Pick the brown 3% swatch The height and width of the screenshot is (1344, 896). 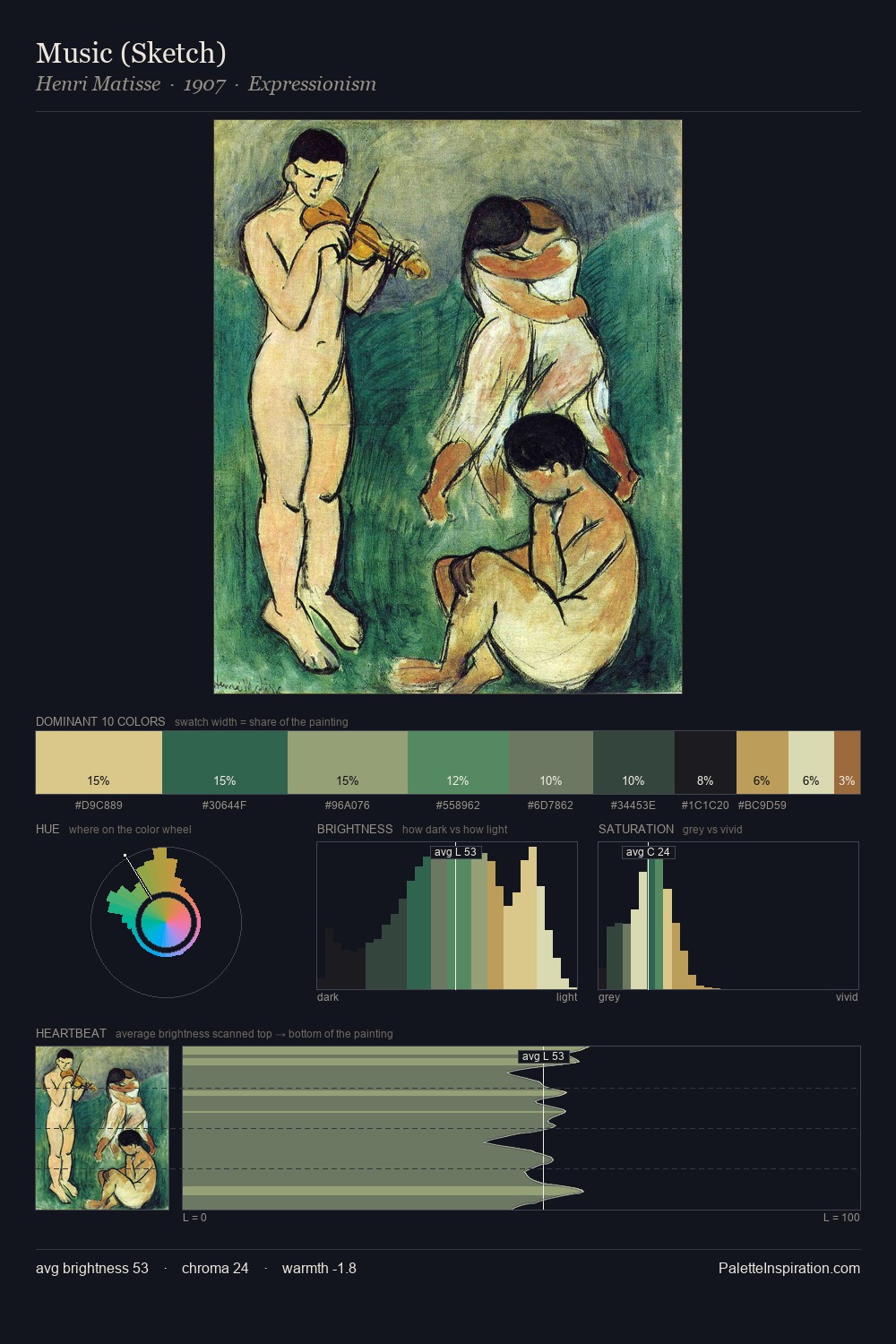tap(847, 762)
